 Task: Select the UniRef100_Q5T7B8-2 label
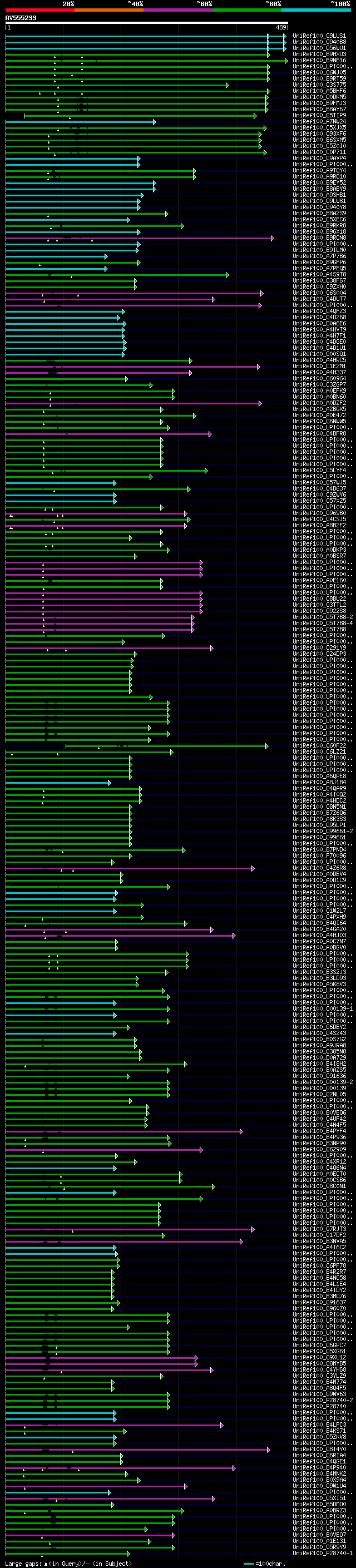point(323,617)
